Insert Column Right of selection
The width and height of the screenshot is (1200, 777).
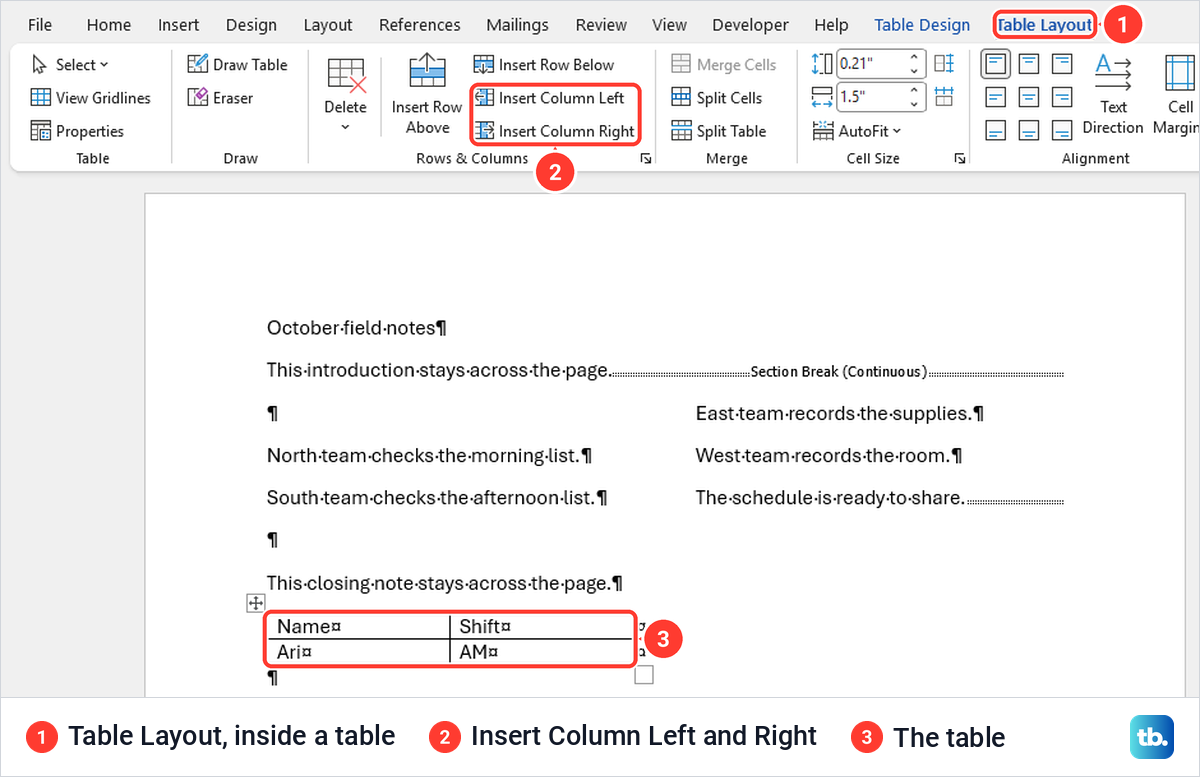click(554, 131)
